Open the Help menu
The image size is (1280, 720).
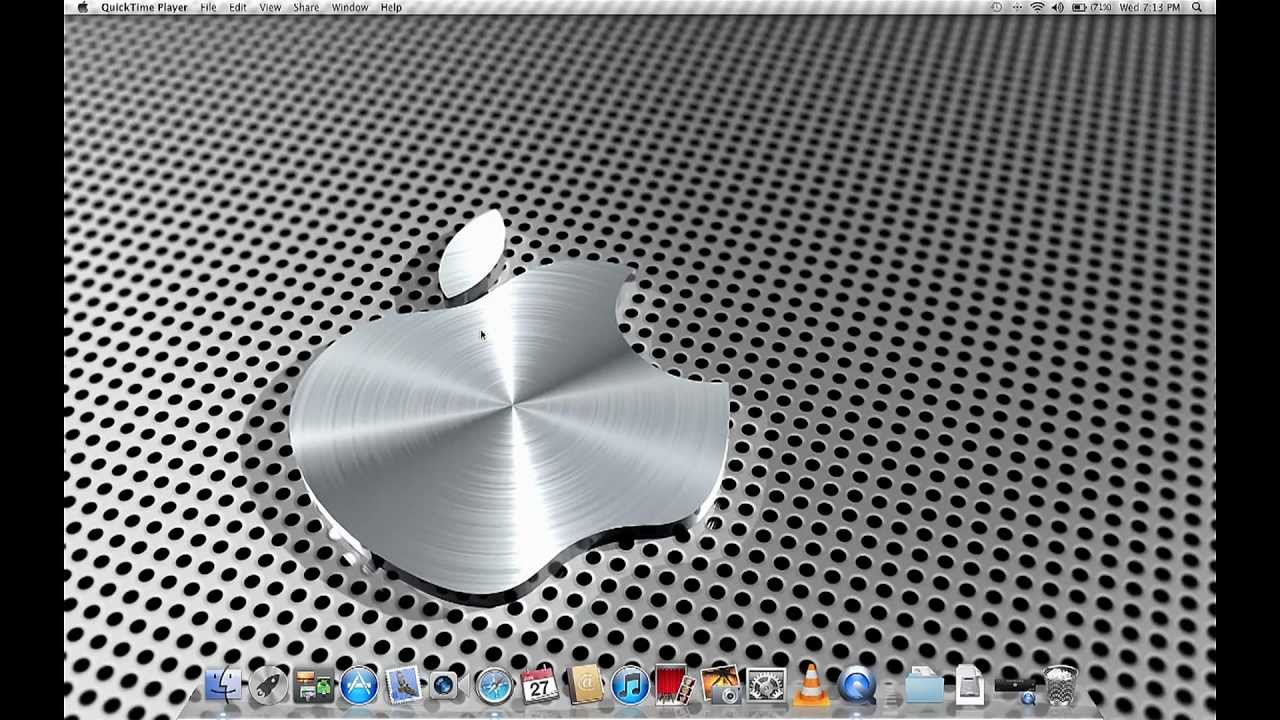pyautogui.click(x=391, y=7)
